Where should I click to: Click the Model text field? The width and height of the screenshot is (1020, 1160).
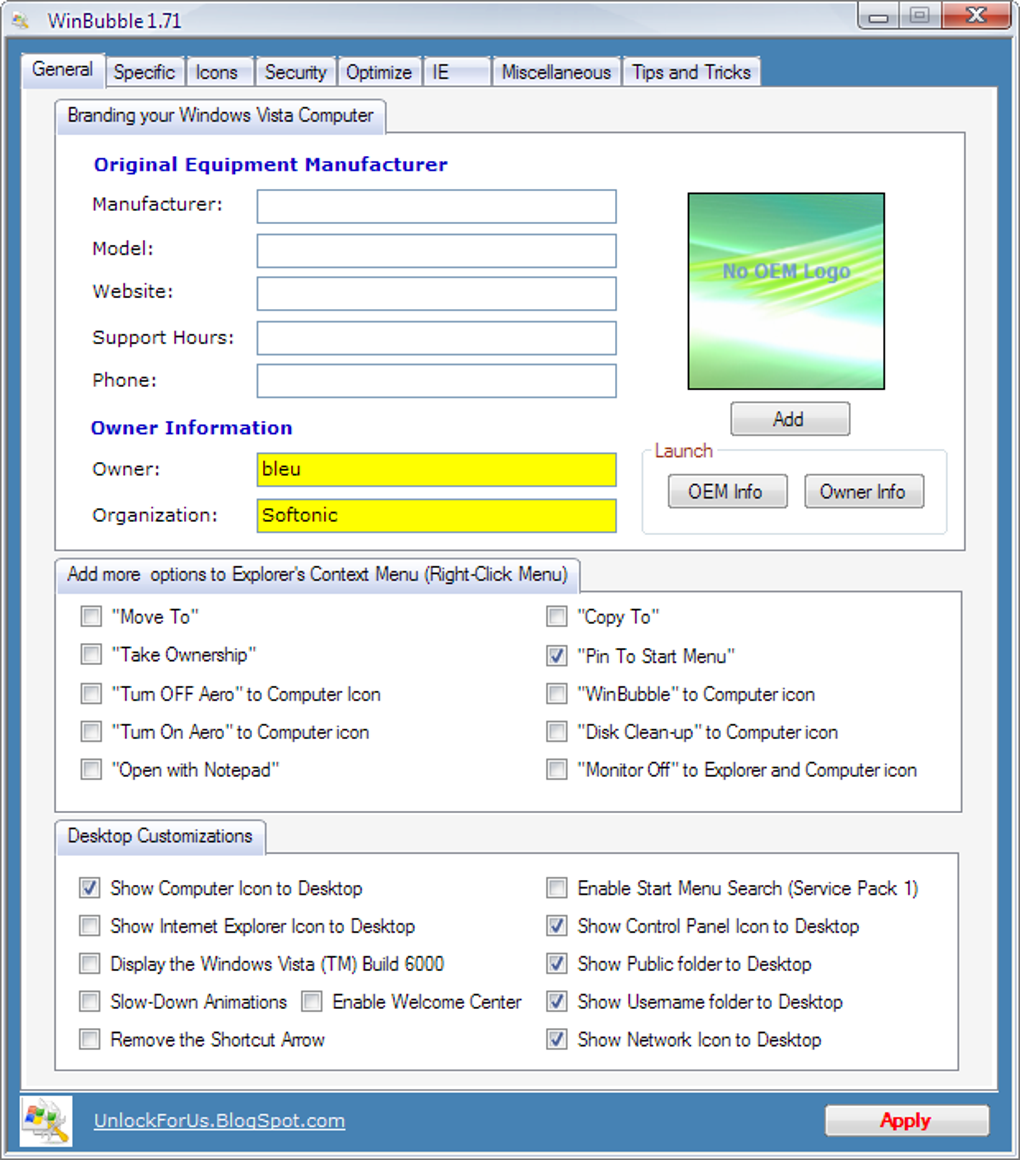point(436,251)
